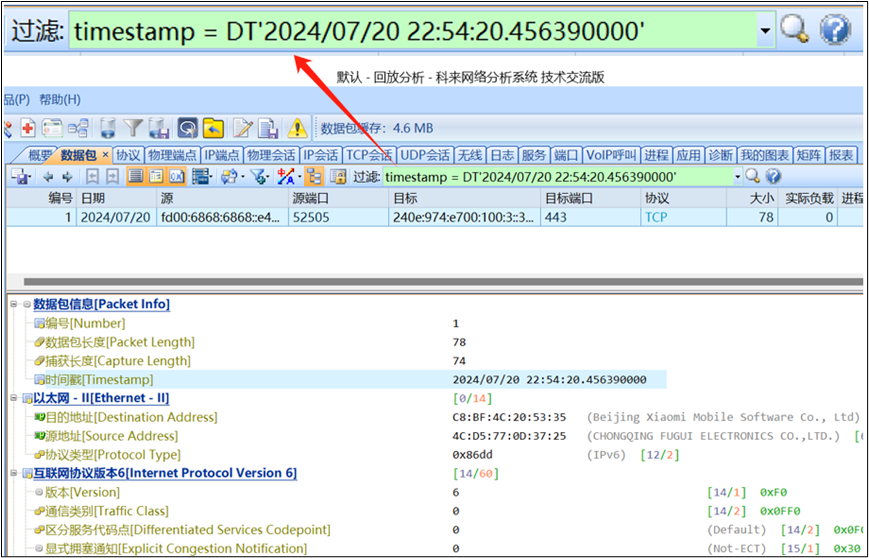Open help with the top blue question mark
Viewport: 869px width, 558px height.
[834, 30]
